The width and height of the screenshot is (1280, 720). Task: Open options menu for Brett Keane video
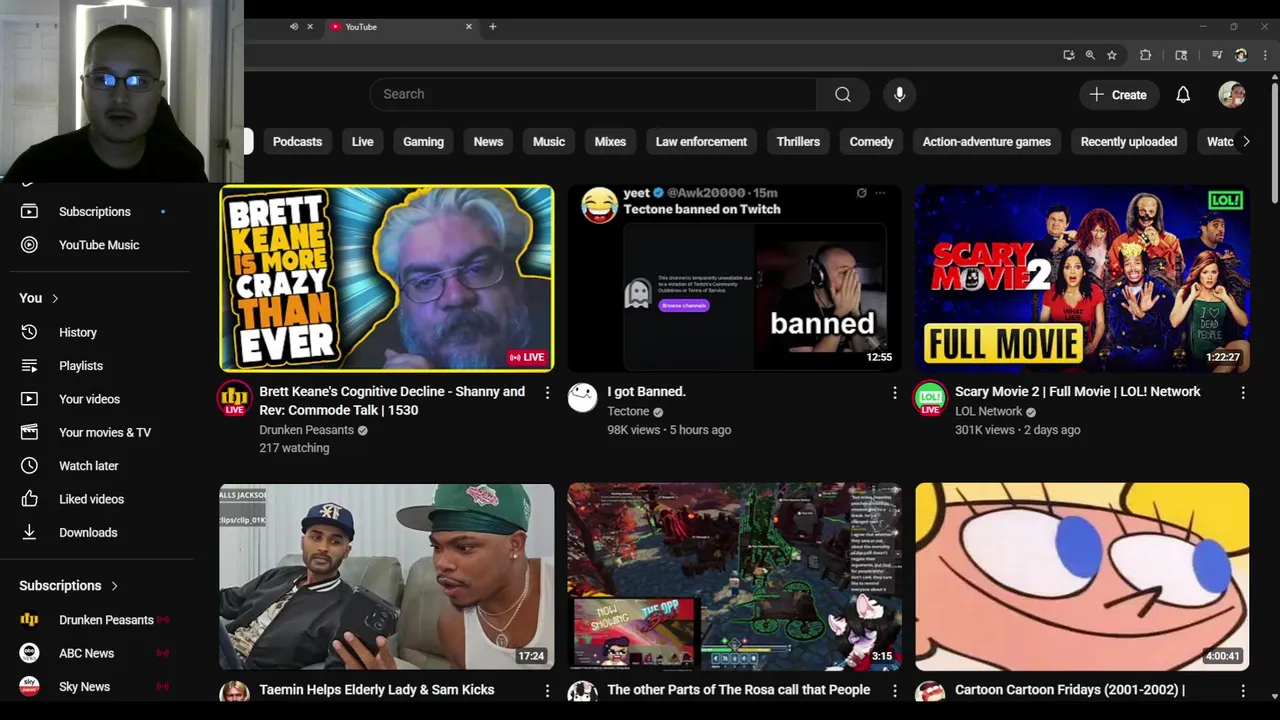(x=547, y=393)
